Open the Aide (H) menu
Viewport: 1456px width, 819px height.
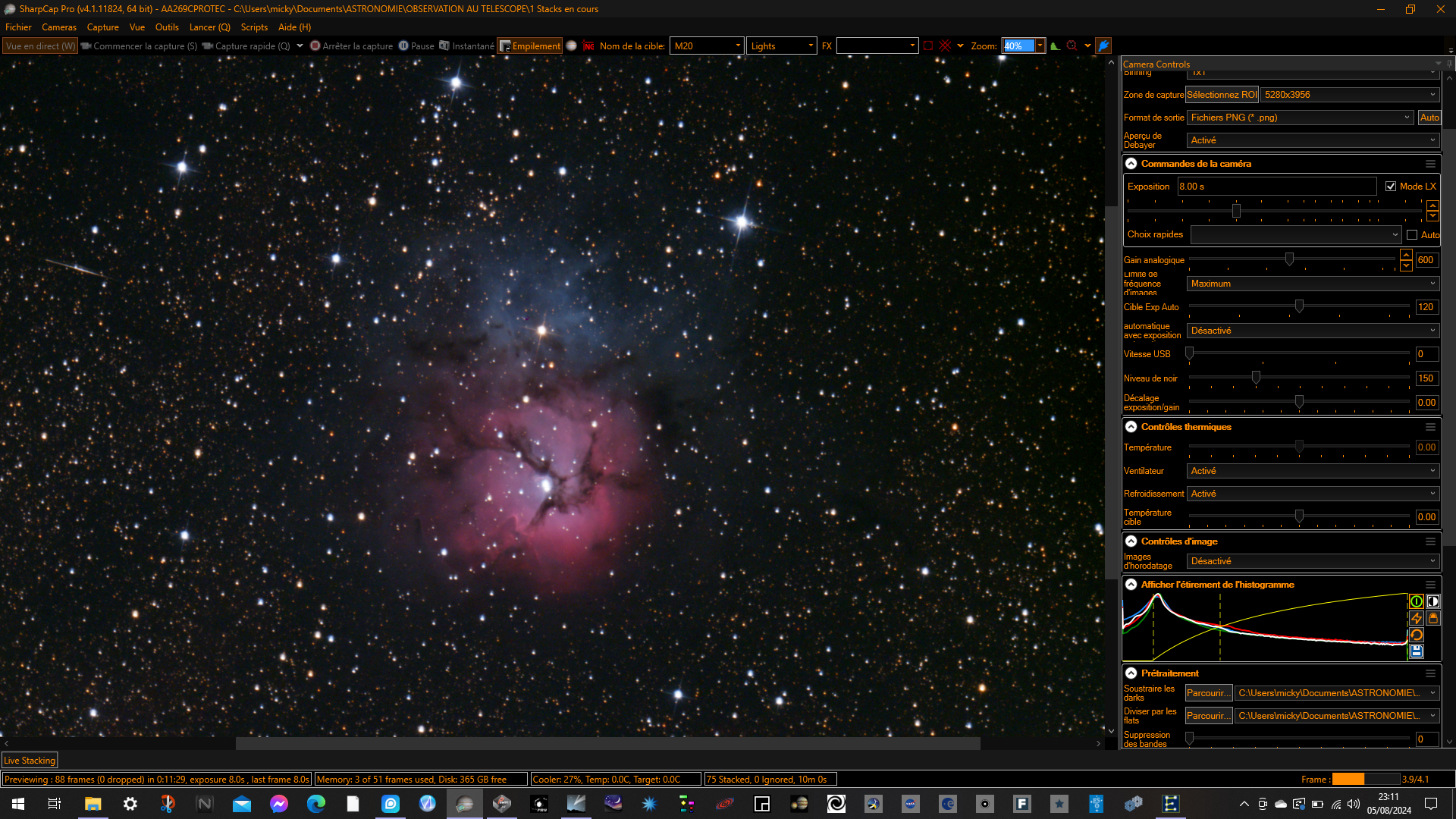(x=294, y=27)
